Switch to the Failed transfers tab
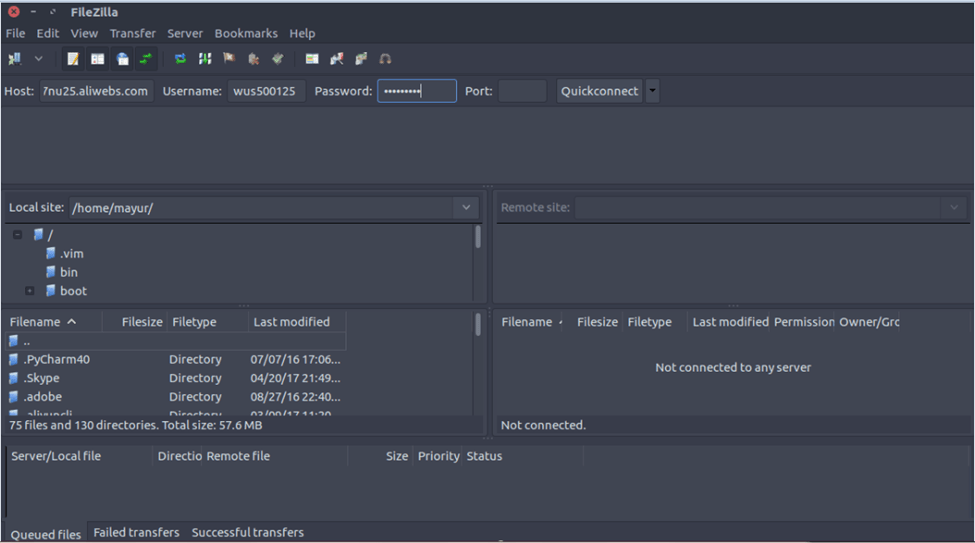Image resolution: width=975 pixels, height=543 pixels. click(x=136, y=533)
